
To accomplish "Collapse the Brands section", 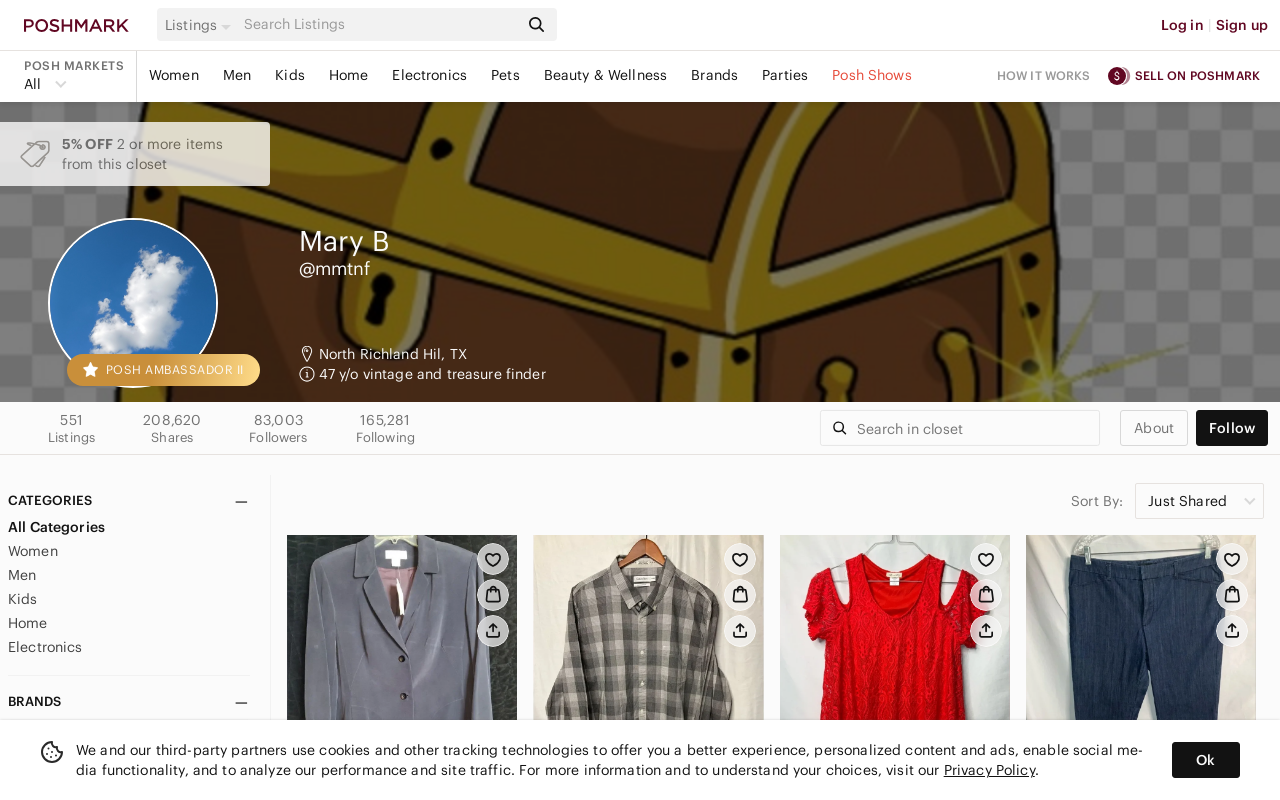I will click(241, 703).
